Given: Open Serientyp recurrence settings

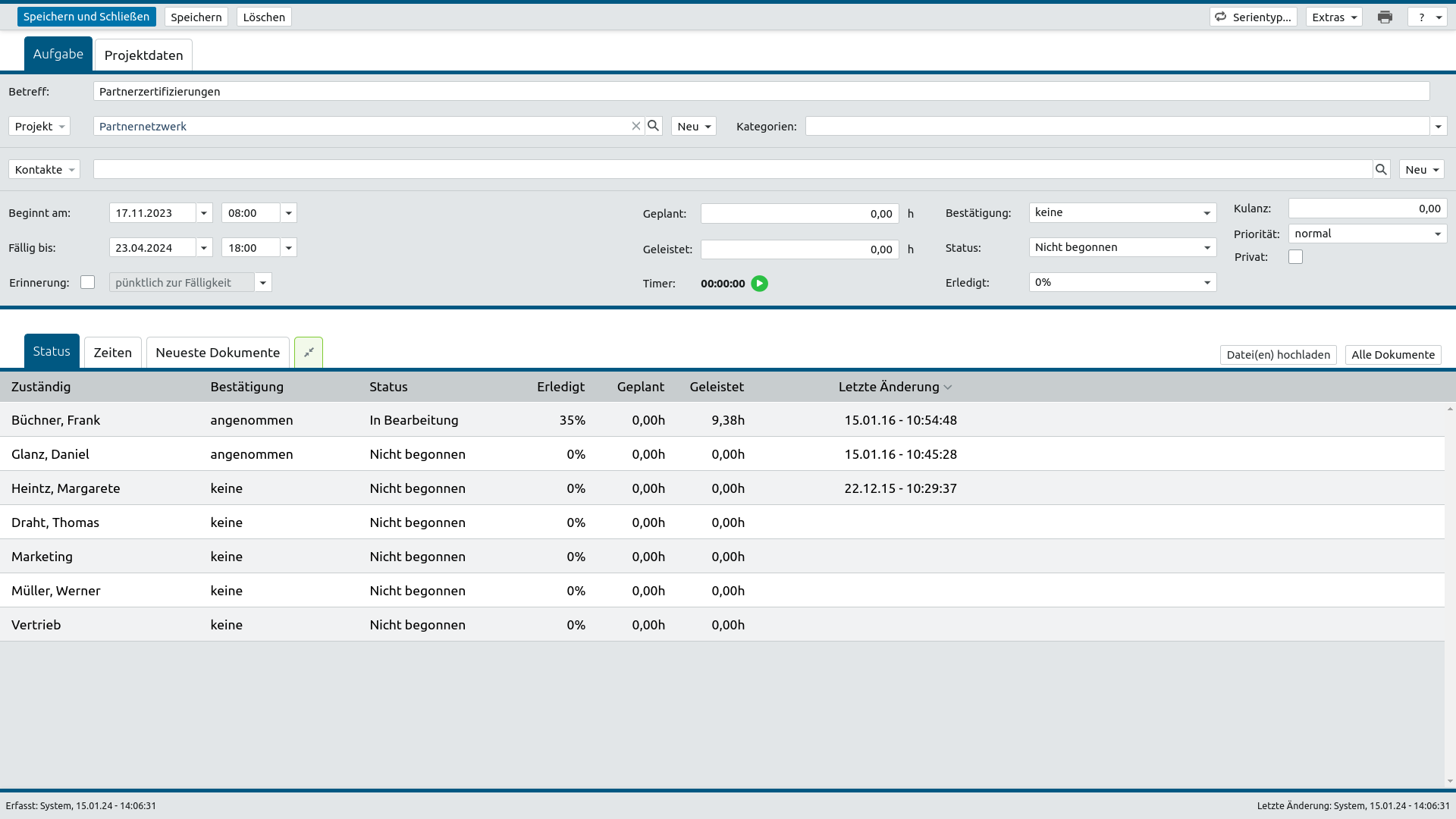Looking at the screenshot, I should pos(1253,17).
